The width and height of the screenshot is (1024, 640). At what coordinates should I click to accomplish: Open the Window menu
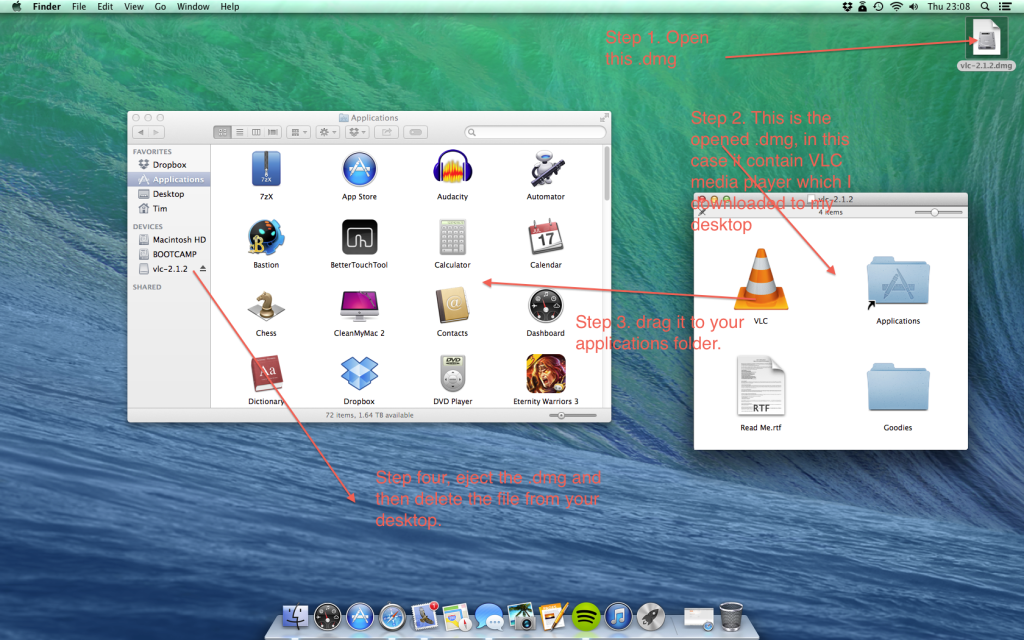coord(193,7)
